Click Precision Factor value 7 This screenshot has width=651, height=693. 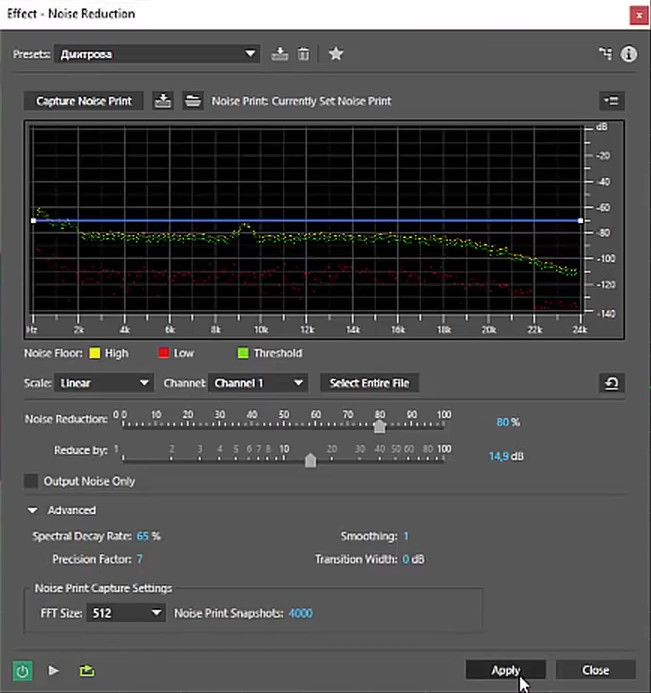(140, 559)
